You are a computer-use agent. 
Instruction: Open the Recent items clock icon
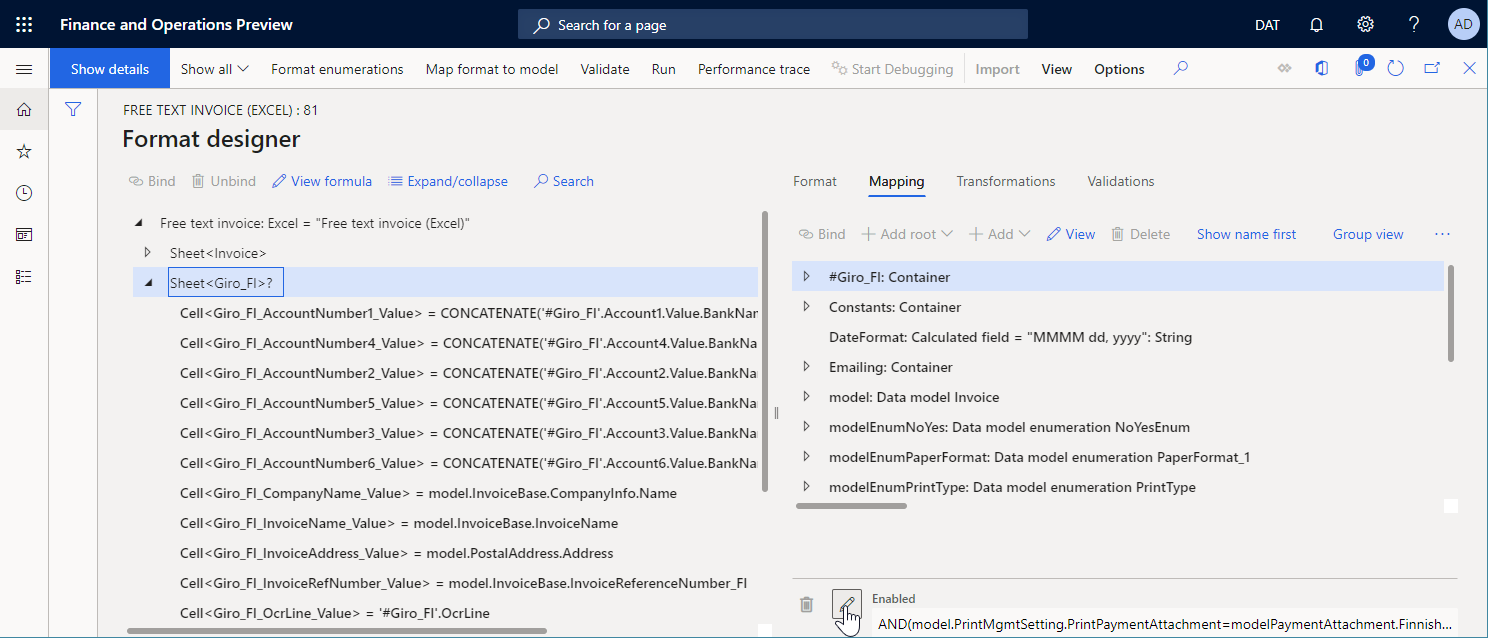(24, 192)
